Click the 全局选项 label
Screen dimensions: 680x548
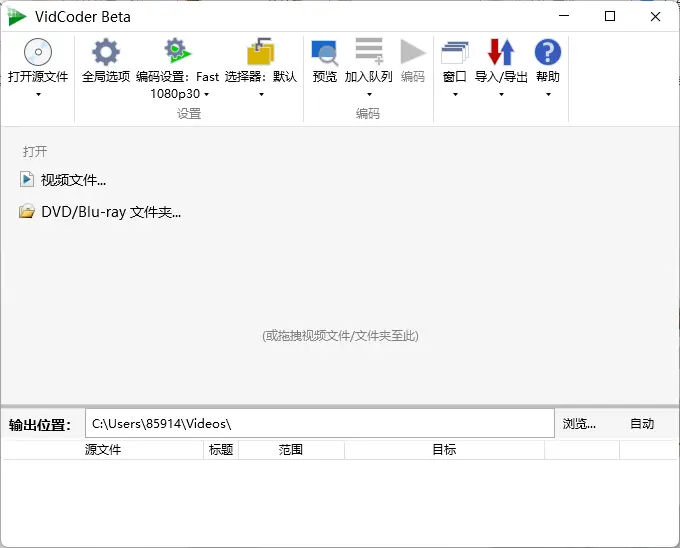point(106,77)
